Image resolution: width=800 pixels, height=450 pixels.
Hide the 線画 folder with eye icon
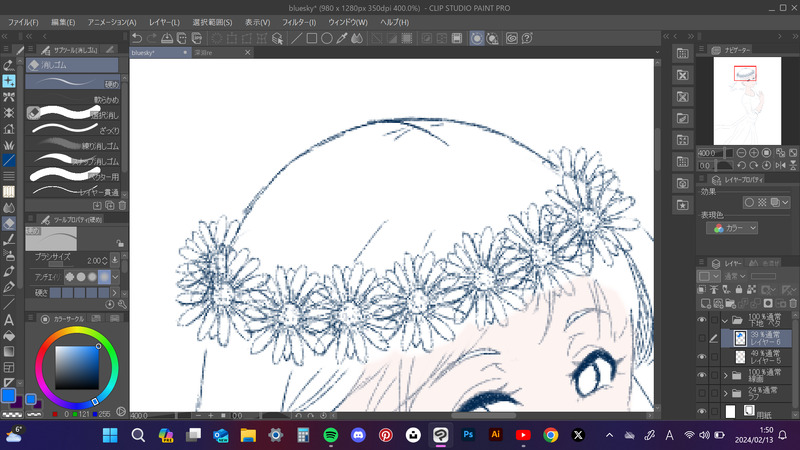coord(702,376)
